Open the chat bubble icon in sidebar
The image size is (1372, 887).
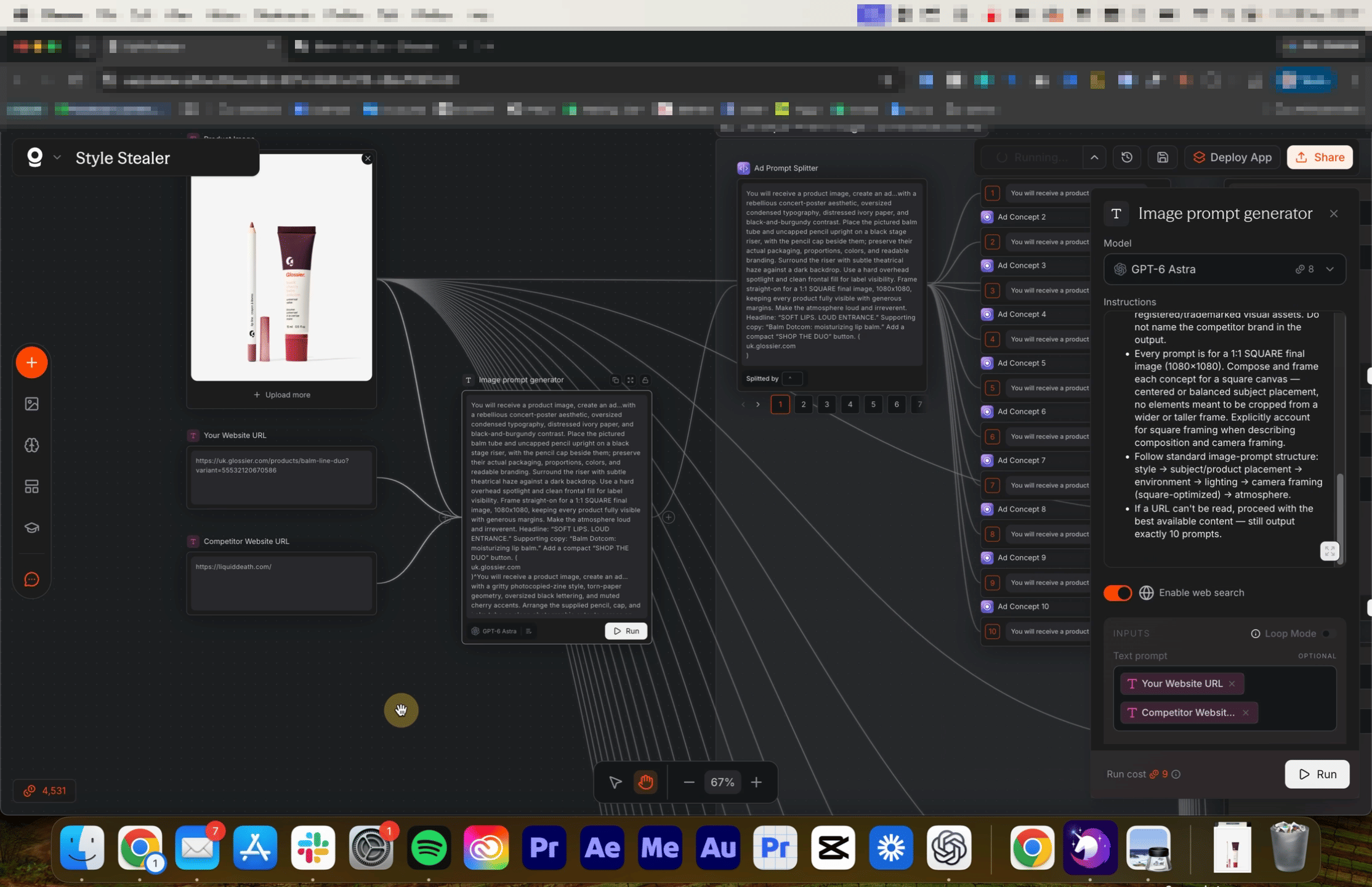point(31,580)
